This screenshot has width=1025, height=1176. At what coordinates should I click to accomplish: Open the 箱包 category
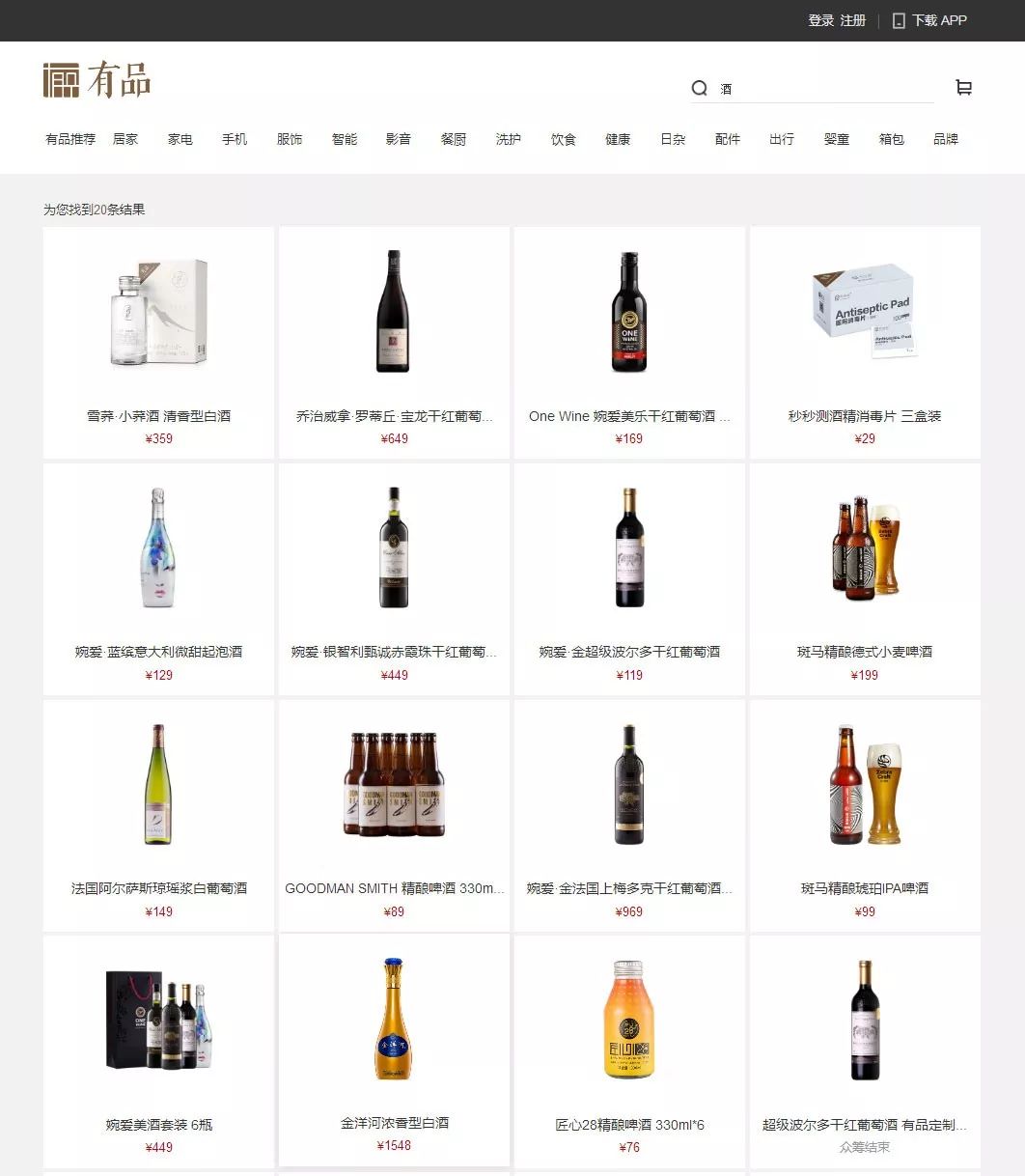892,139
